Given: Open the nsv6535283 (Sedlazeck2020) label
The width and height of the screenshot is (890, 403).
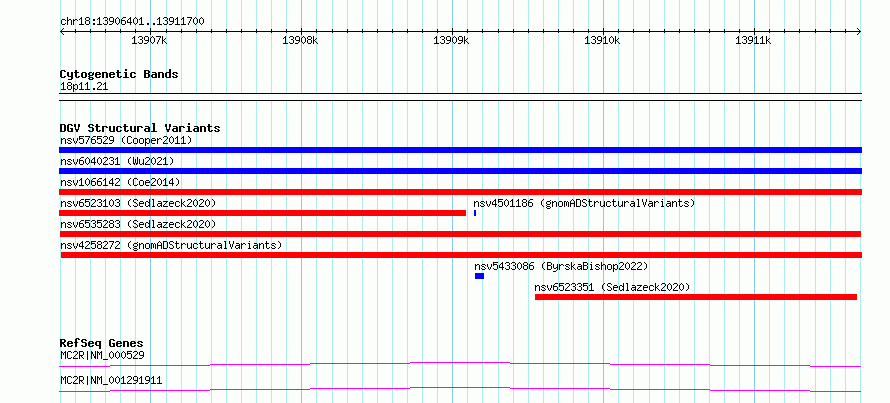Looking at the screenshot, I should (x=138, y=224).
